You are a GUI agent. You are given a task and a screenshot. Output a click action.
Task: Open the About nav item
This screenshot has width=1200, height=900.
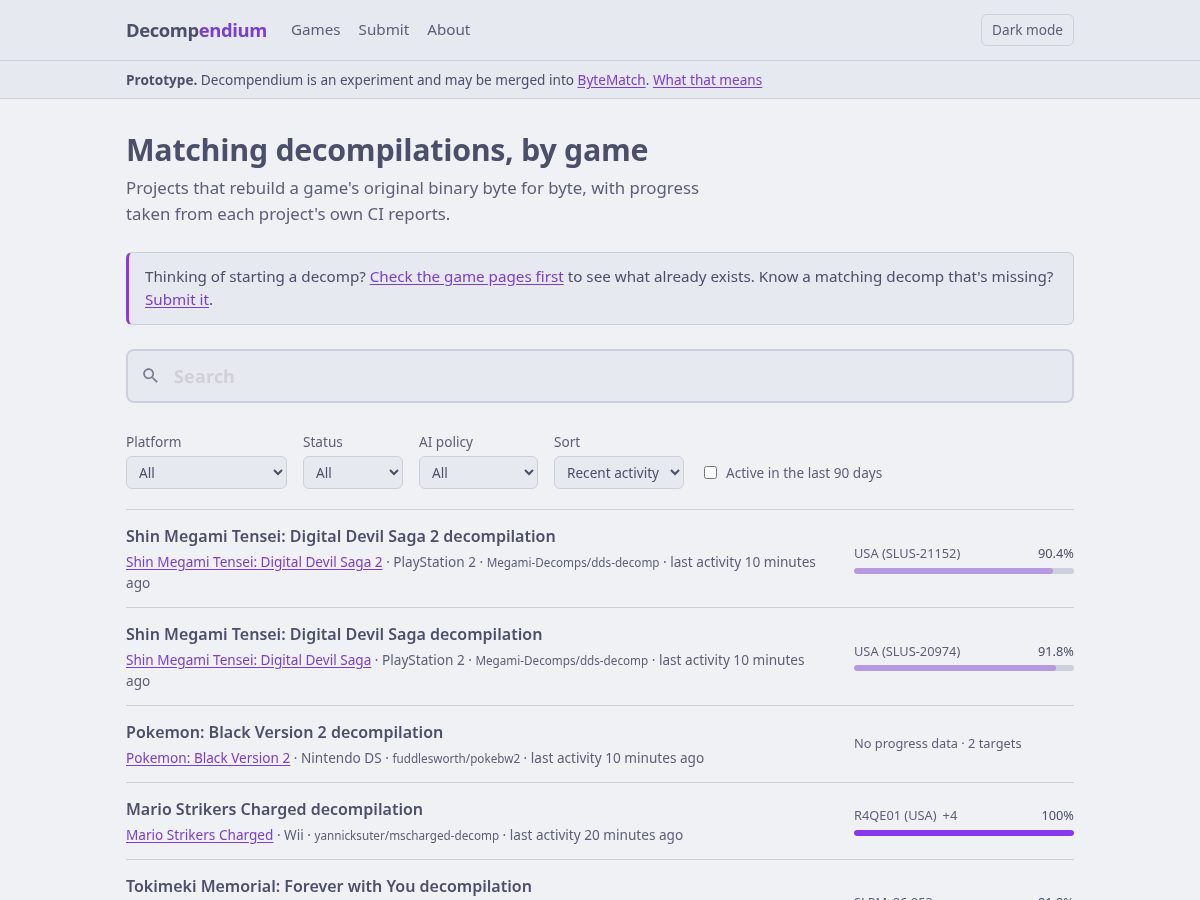point(448,30)
